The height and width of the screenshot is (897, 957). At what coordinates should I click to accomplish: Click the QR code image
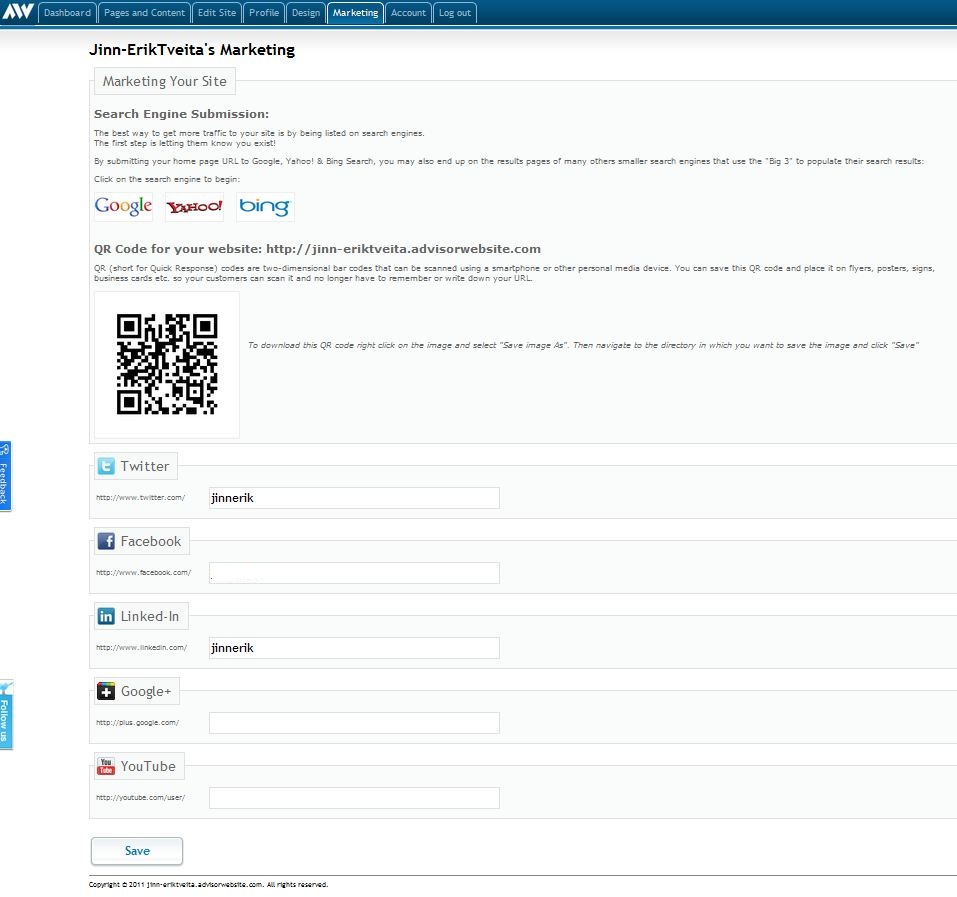[x=167, y=364]
